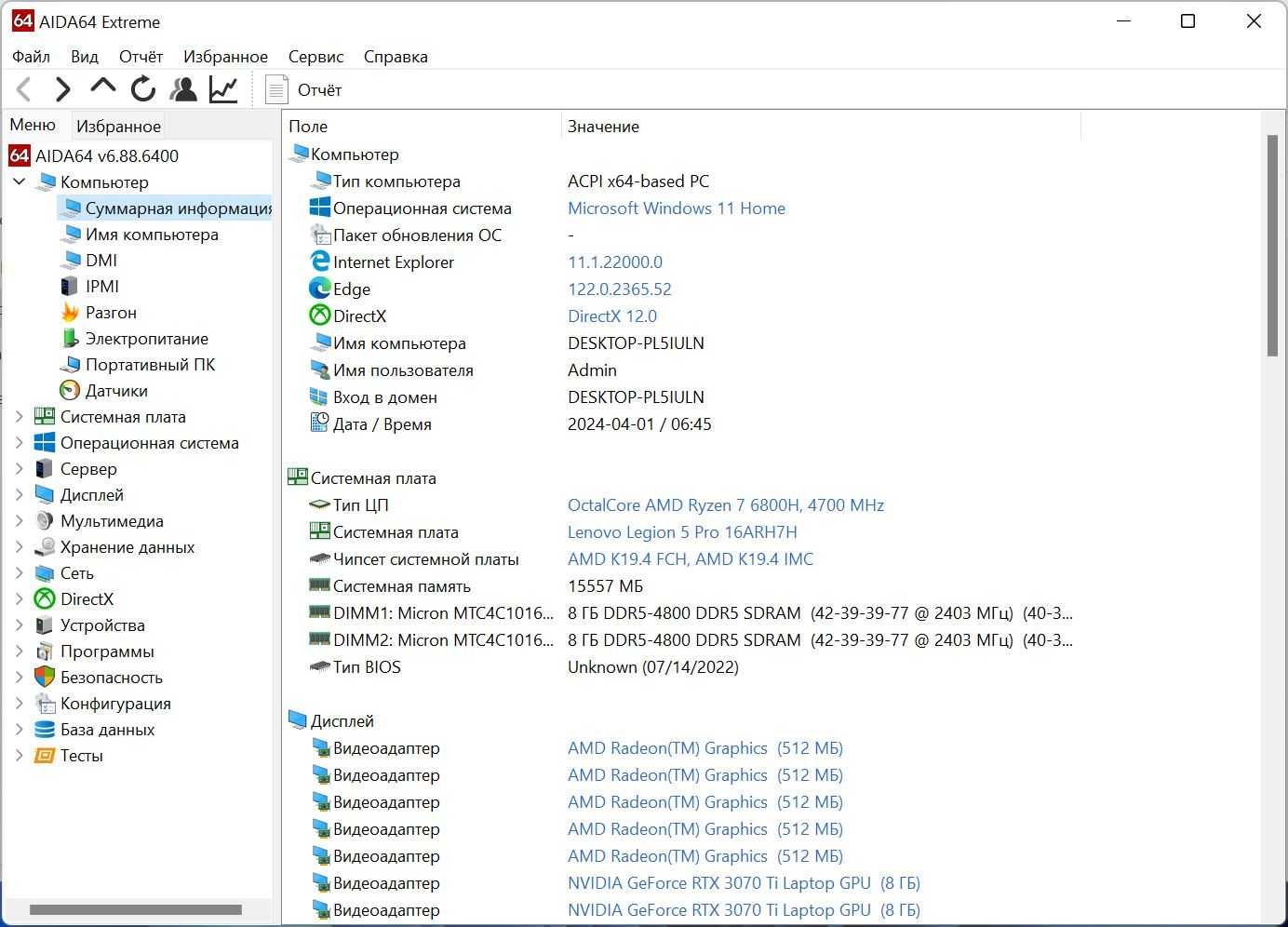Expand the Мультимедиа tree node
The image size is (1288, 927).
click(x=19, y=521)
